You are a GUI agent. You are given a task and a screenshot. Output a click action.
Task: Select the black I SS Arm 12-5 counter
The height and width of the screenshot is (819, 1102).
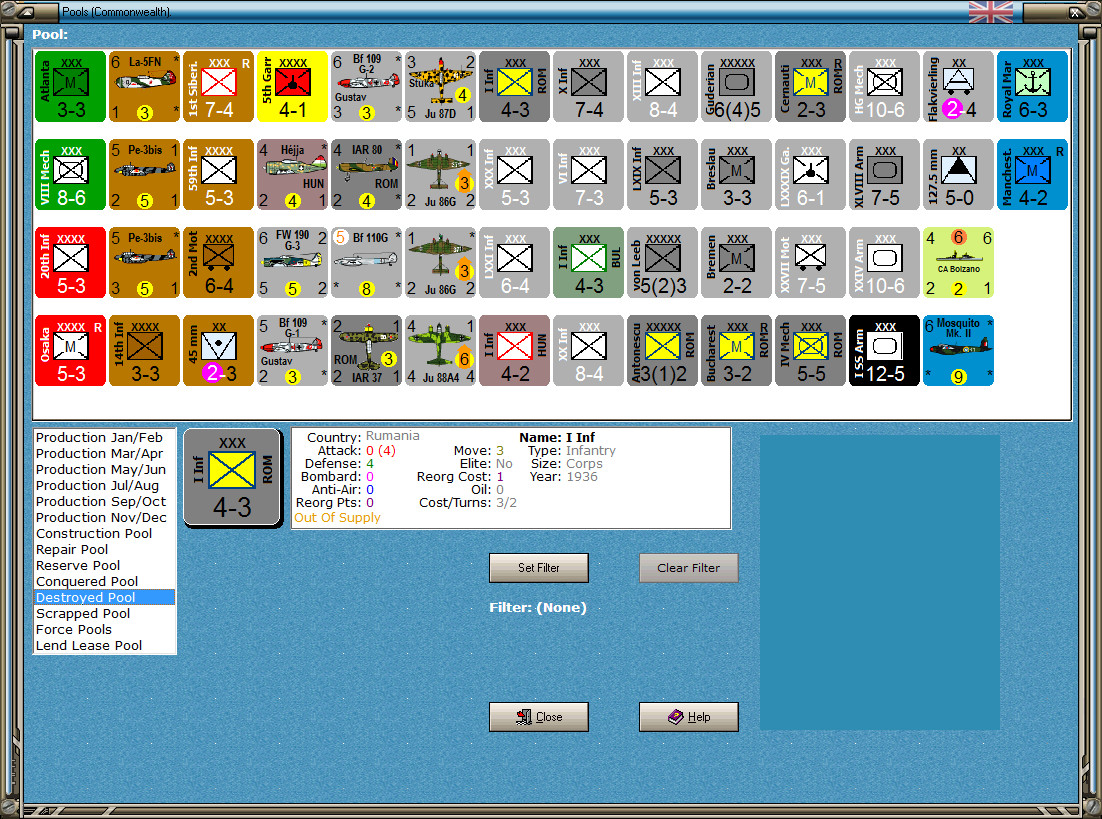[x=884, y=350]
